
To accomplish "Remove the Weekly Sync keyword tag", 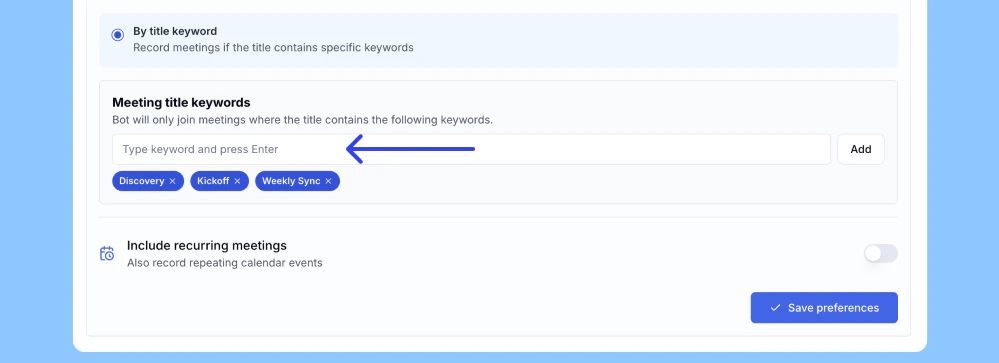I will click(x=328, y=181).
